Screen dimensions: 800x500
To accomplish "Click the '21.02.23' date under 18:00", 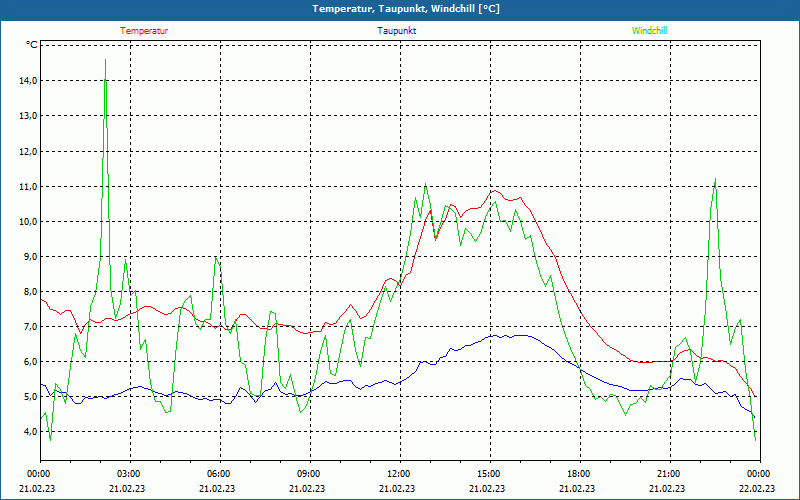I will coord(577,488).
